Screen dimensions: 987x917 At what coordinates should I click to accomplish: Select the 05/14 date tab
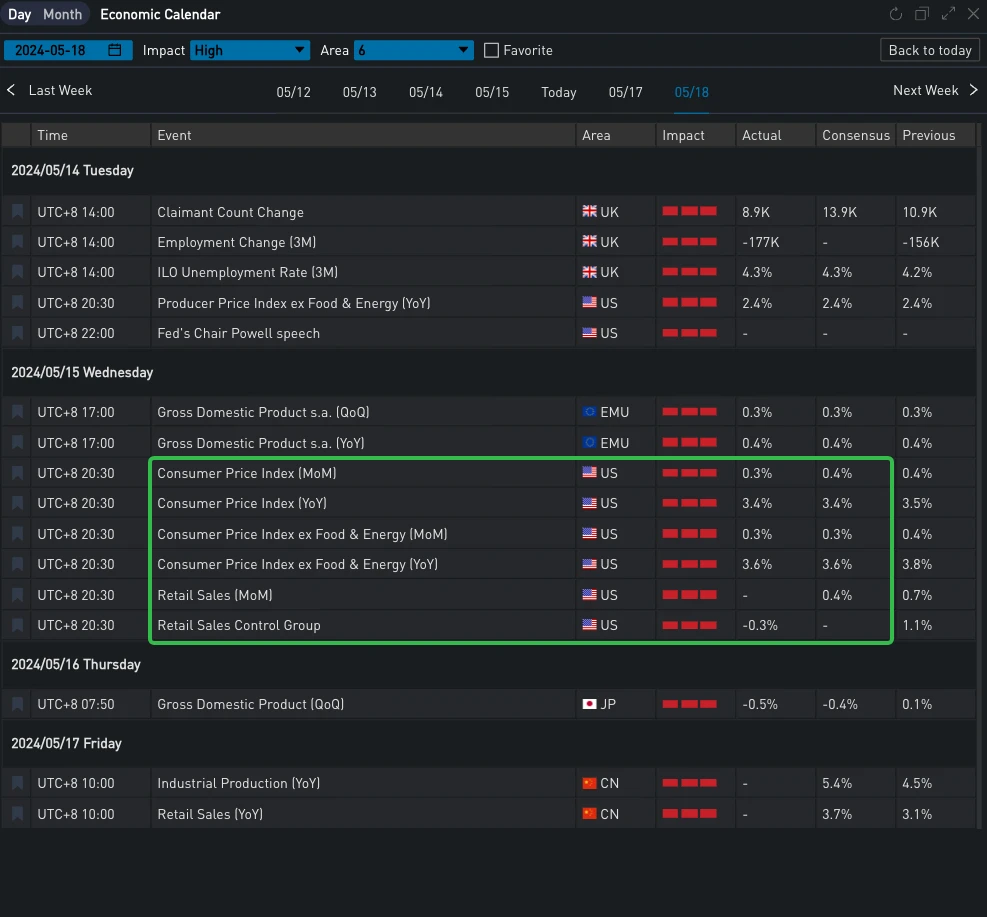pyautogui.click(x=425, y=92)
